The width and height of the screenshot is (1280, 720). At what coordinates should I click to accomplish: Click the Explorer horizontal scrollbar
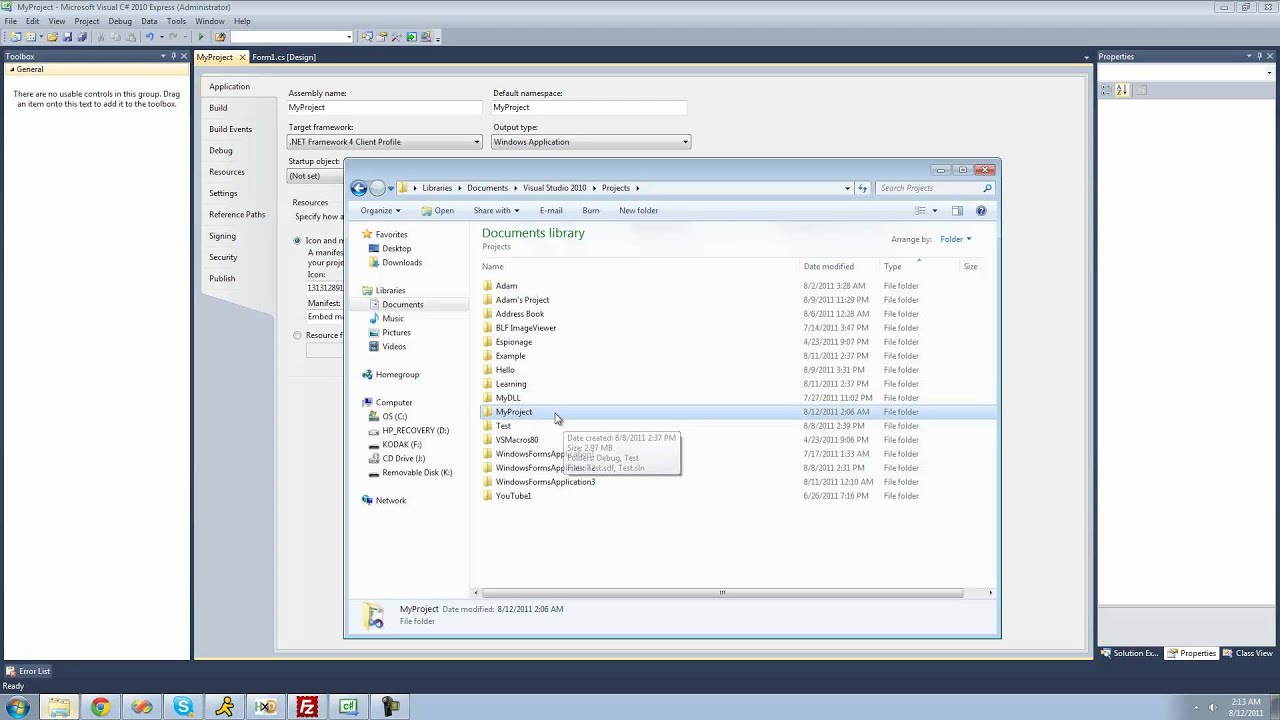pyautogui.click(x=721, y=592)
